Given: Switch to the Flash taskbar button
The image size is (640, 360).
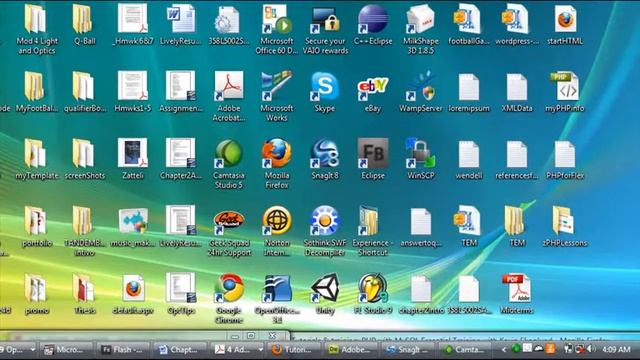Looking at the screenshot, I should (x=123, y=350).
